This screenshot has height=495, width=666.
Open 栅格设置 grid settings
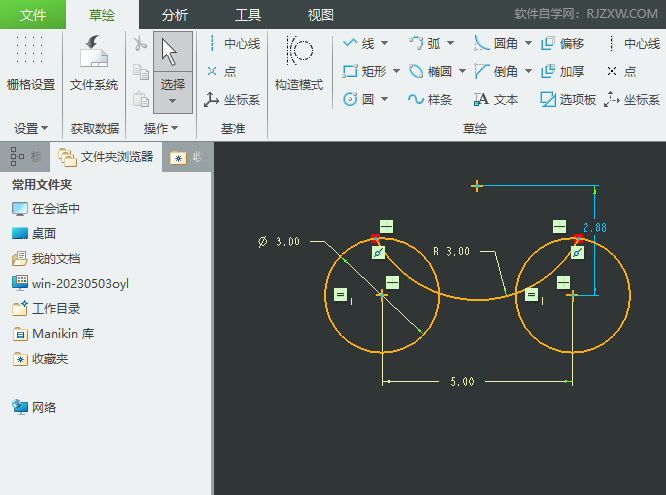click(x=31, y=64)
